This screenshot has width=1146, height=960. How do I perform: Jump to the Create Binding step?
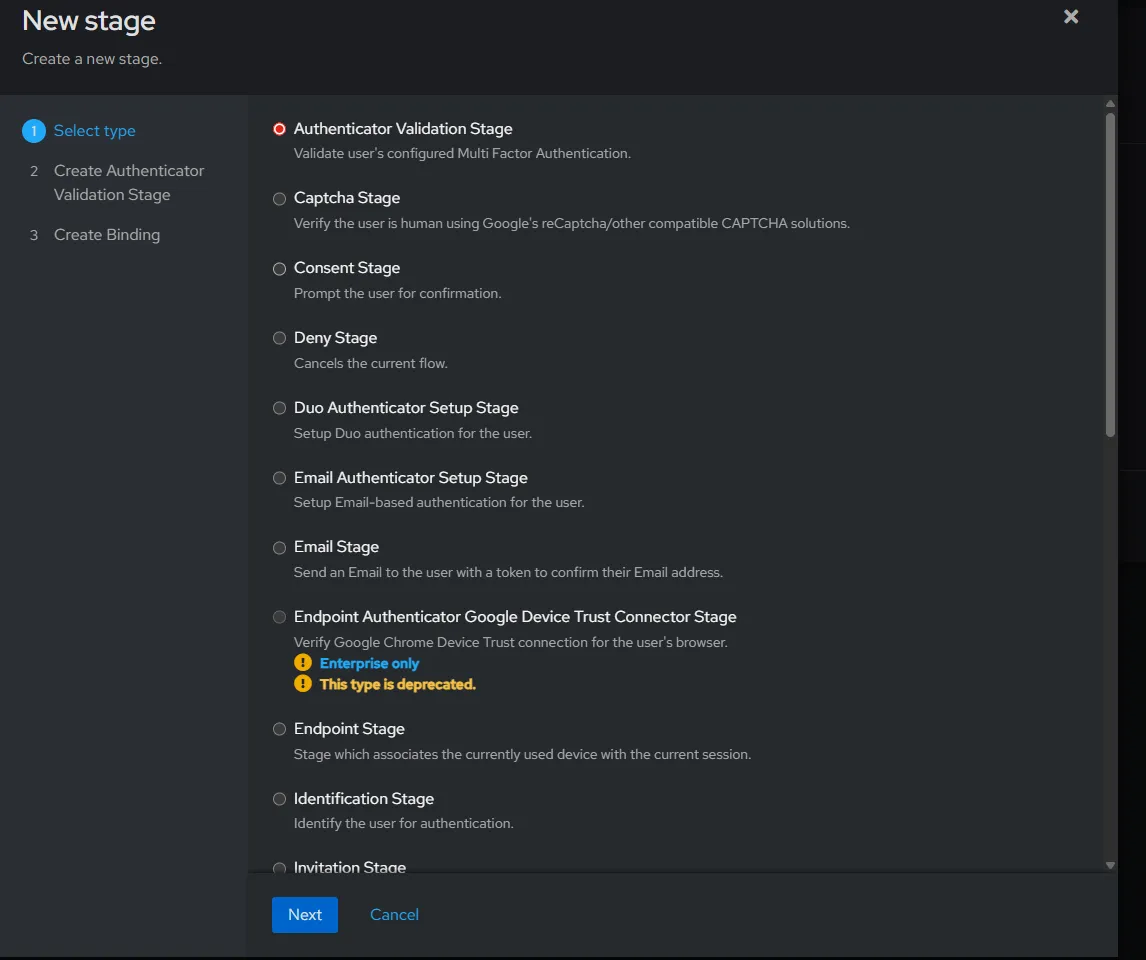(x=106, y=235)
